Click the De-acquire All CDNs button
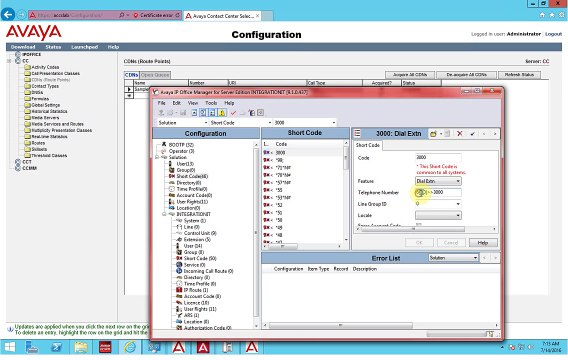The image size is (568, 360). pos(466,75)
